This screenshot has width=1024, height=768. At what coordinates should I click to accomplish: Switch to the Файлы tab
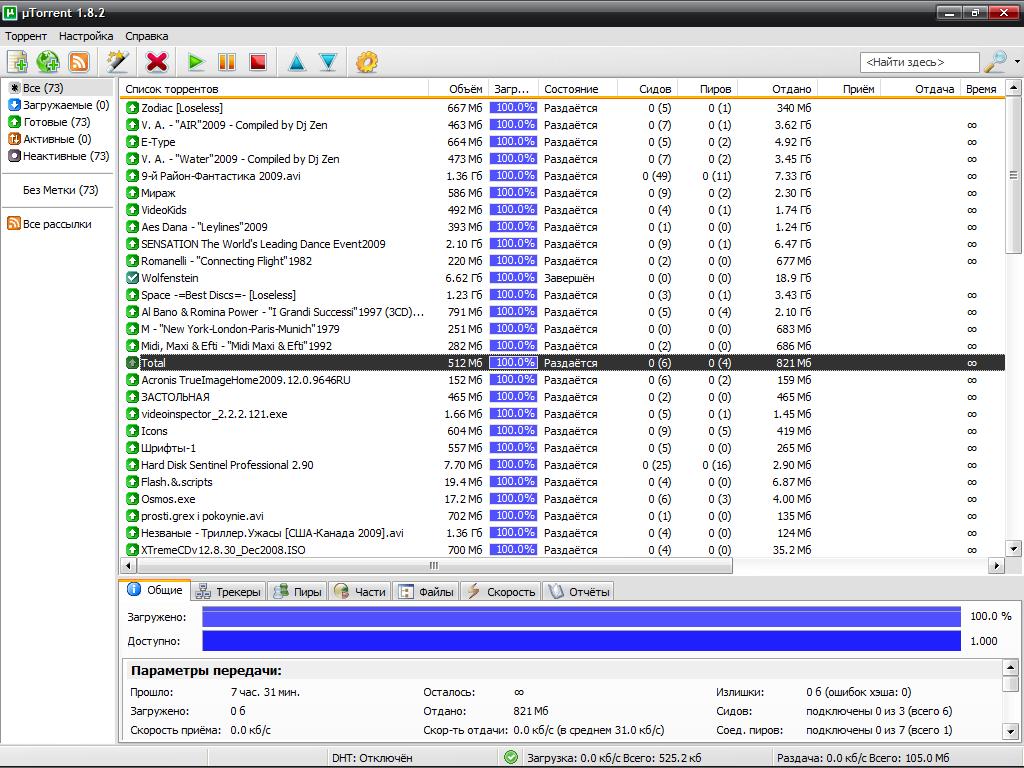(426, 592)
